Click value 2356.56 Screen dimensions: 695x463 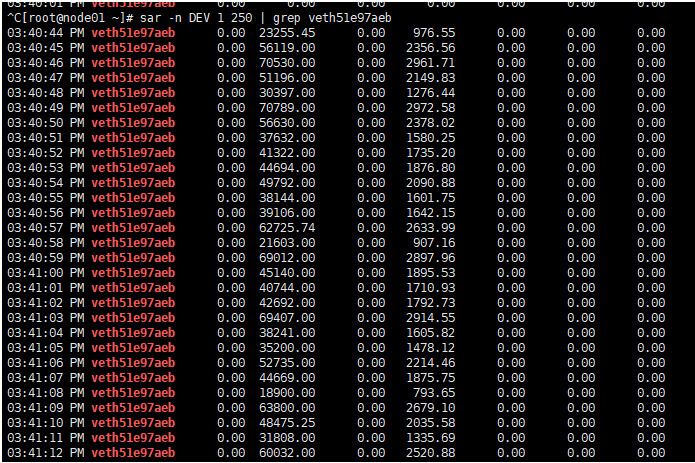pyautogui.click(x=431, y=48)
